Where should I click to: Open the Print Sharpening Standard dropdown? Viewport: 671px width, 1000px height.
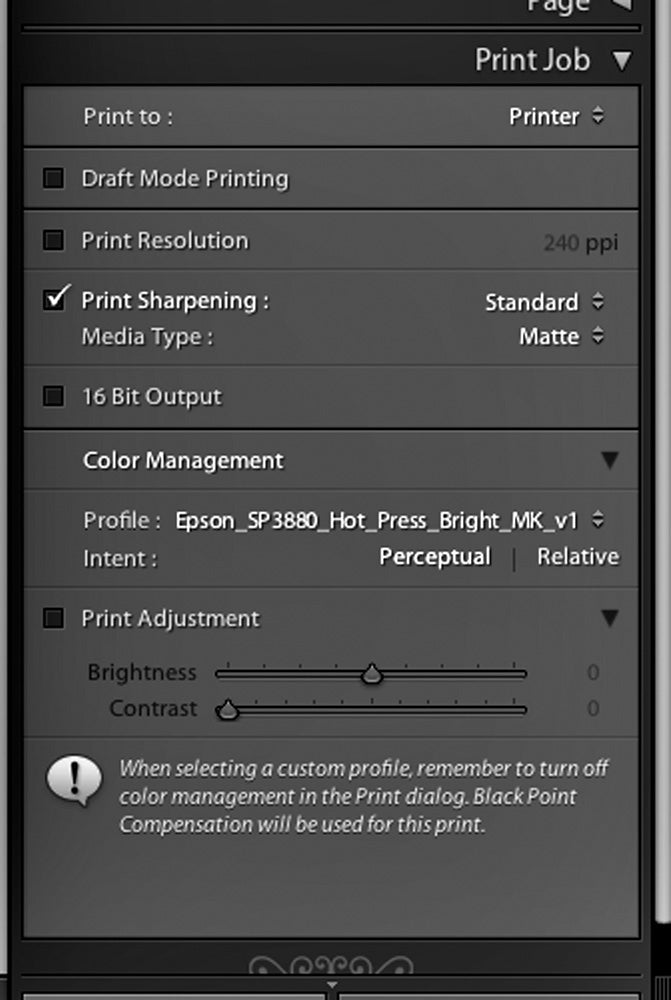(x=544, y=302)
